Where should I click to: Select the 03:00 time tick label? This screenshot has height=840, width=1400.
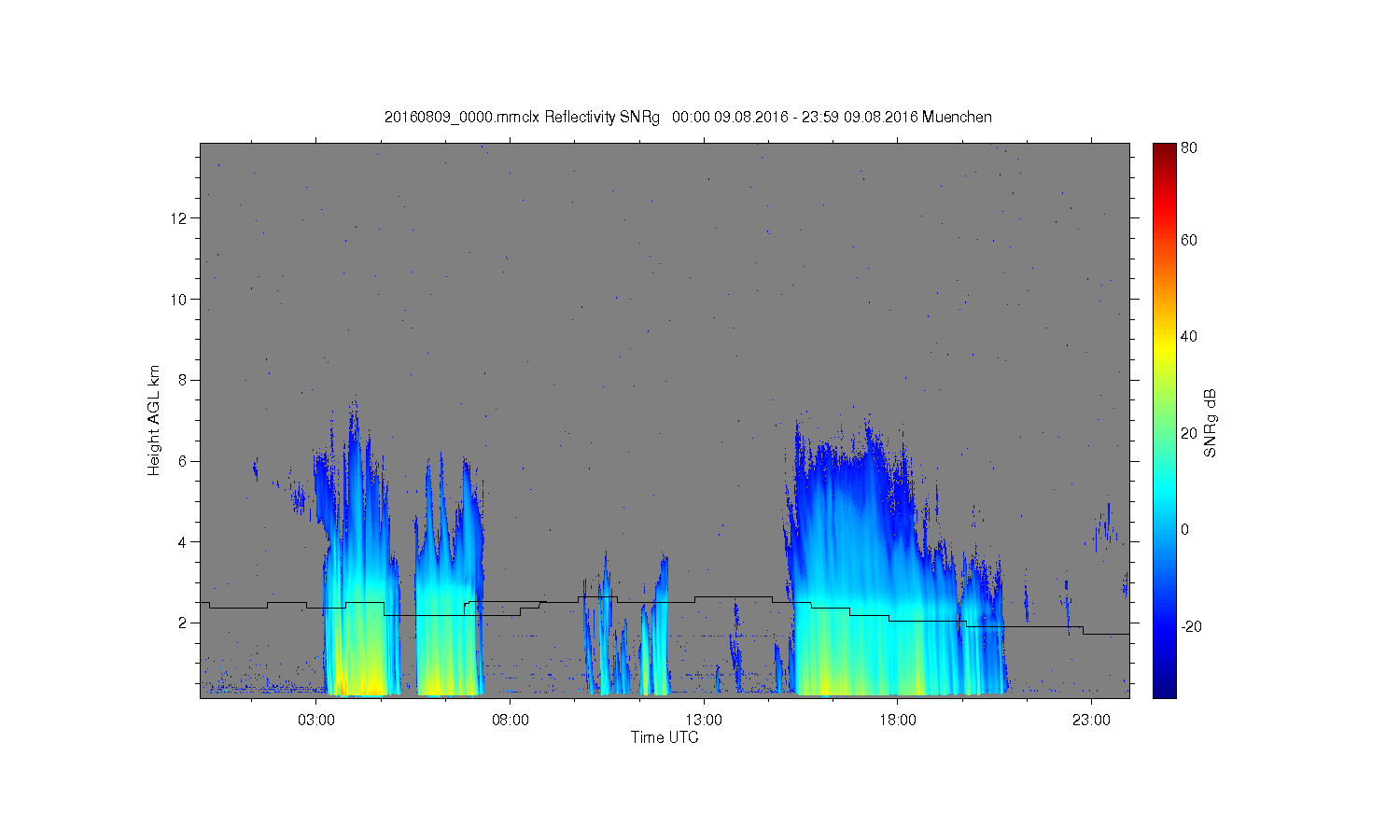pos(316,720)
